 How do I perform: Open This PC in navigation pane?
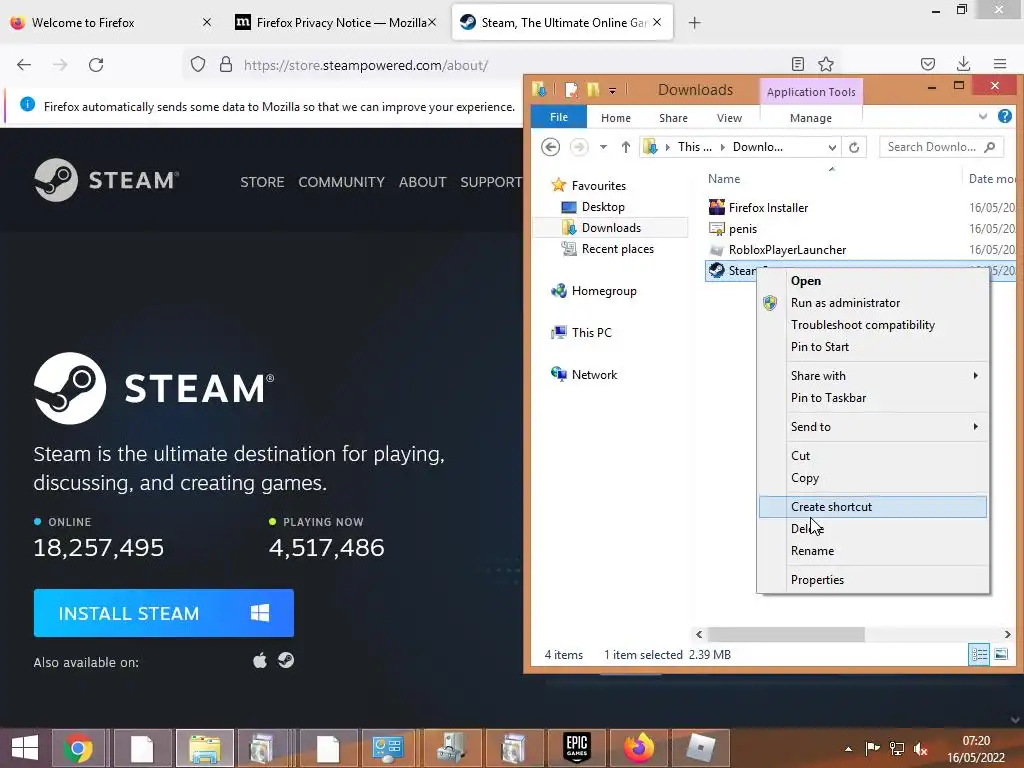[x=592, y=332]
